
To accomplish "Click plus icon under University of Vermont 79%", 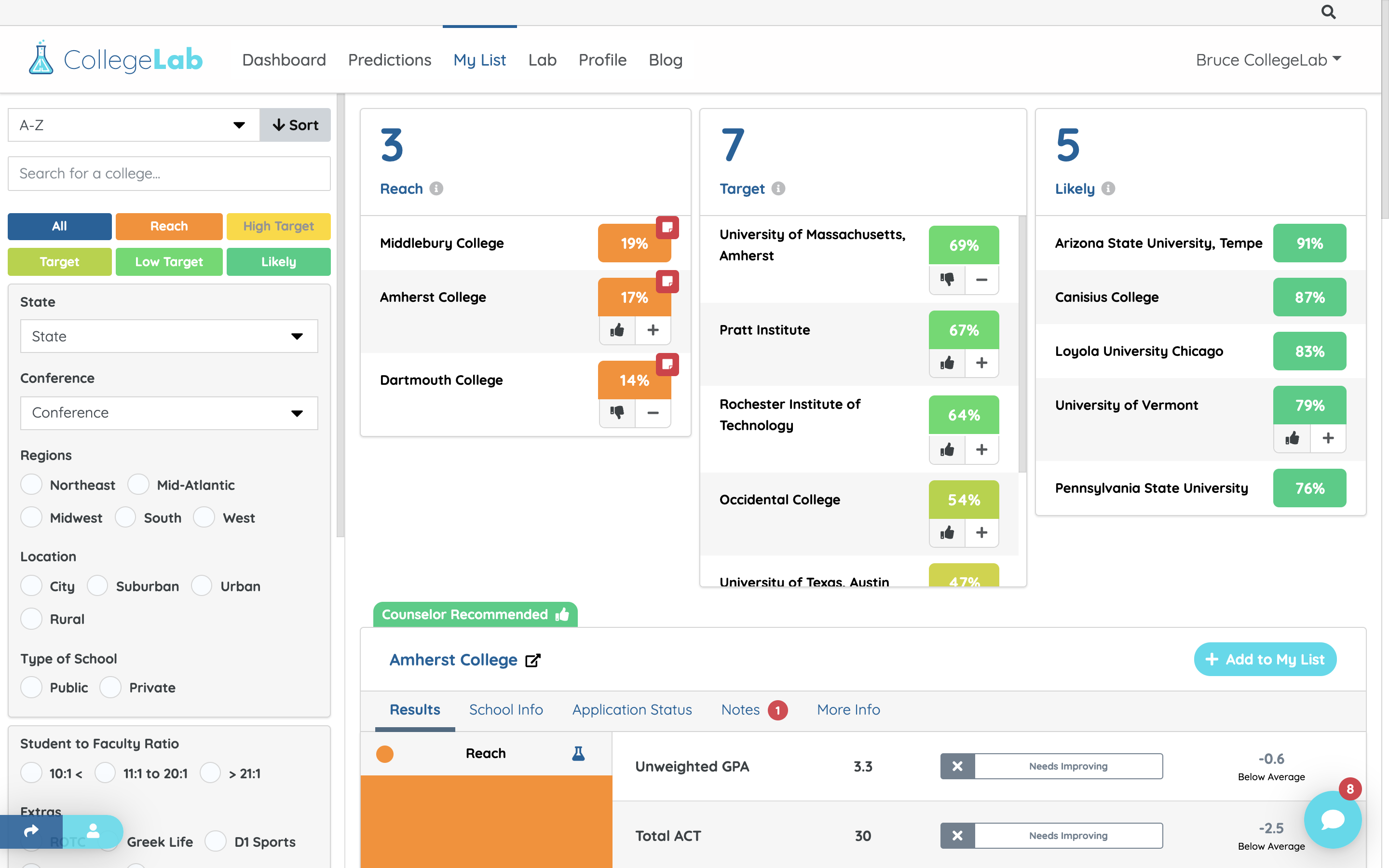I will pos(1328,439).
